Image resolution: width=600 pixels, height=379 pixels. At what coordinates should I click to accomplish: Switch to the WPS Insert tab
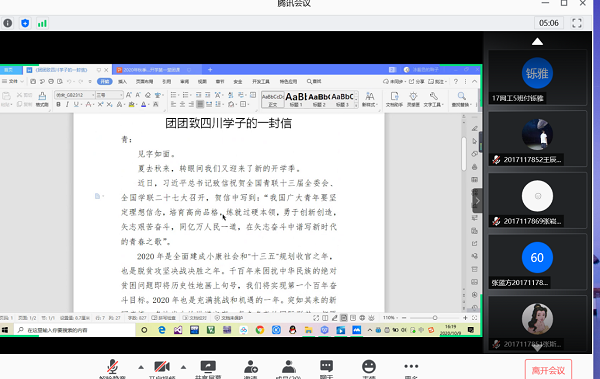point(122,81)
